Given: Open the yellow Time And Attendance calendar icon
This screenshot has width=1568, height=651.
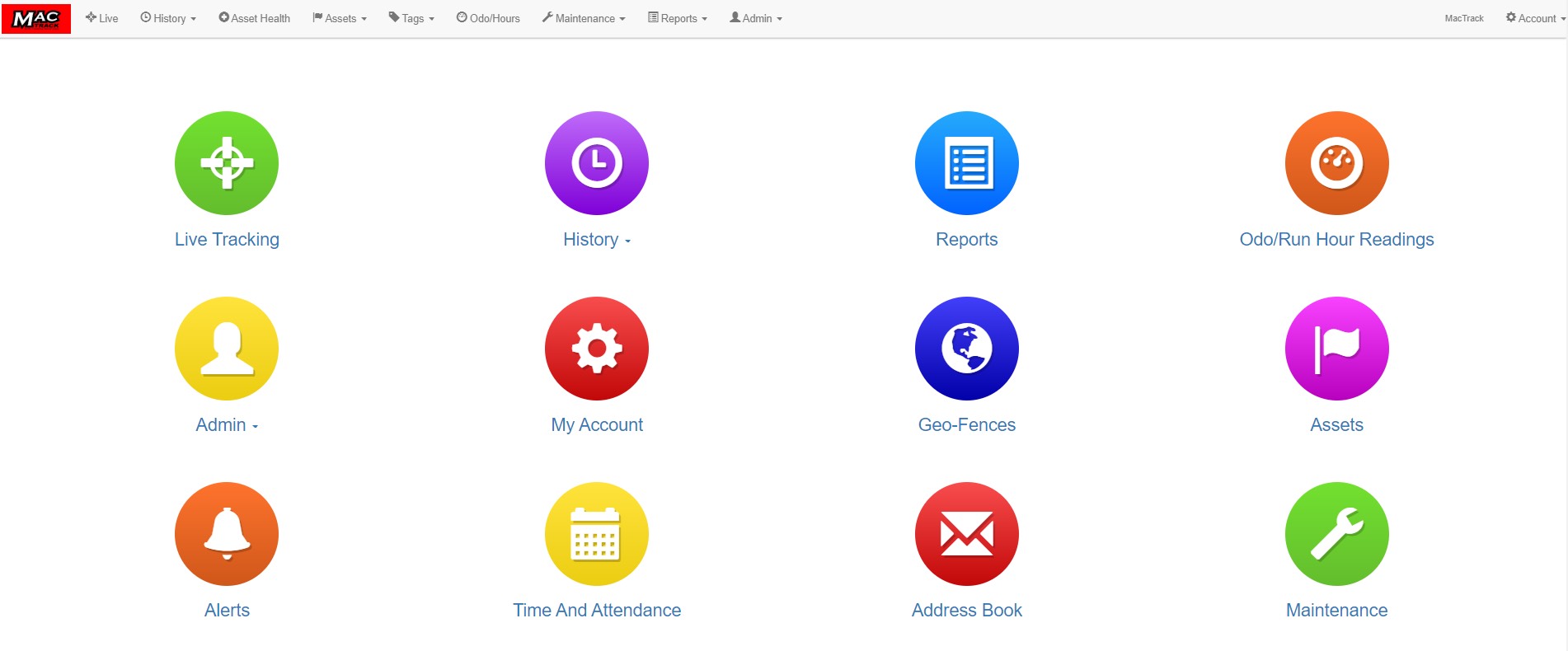Looking at the screenshot, I should click(x=597, y=534).
